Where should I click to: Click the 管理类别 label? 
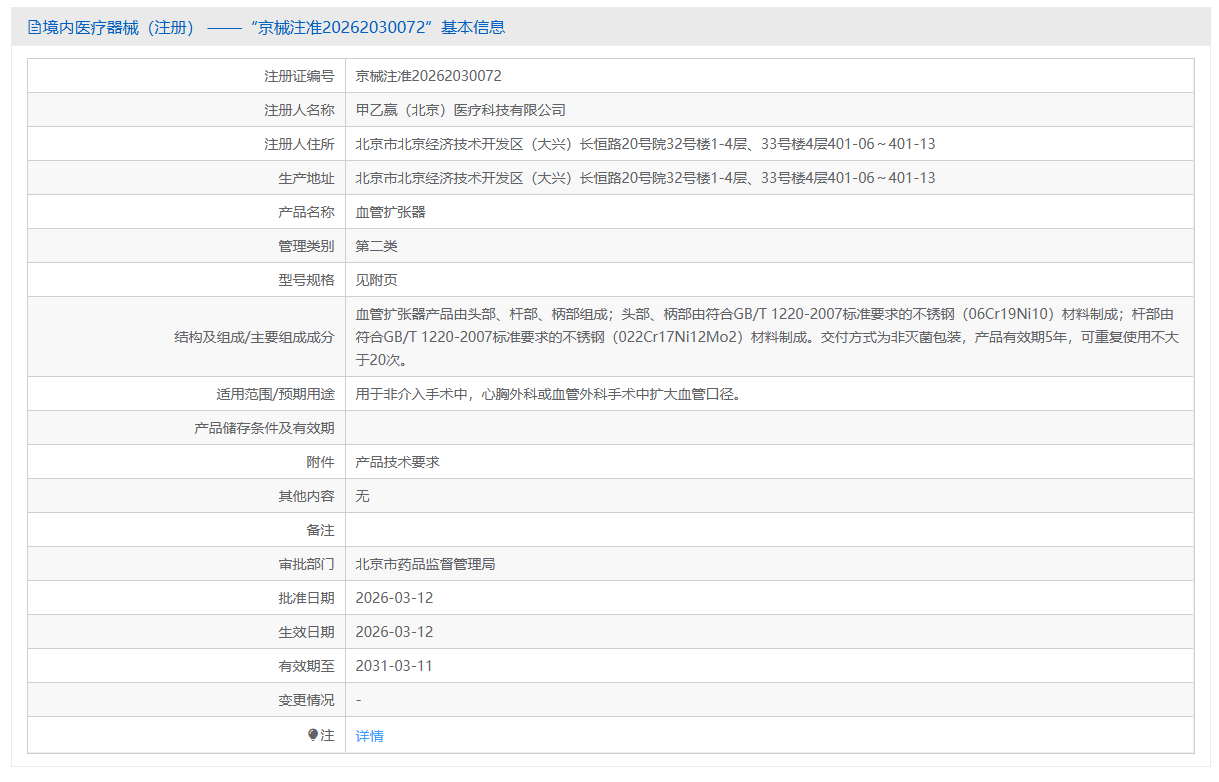coord(306,246)
